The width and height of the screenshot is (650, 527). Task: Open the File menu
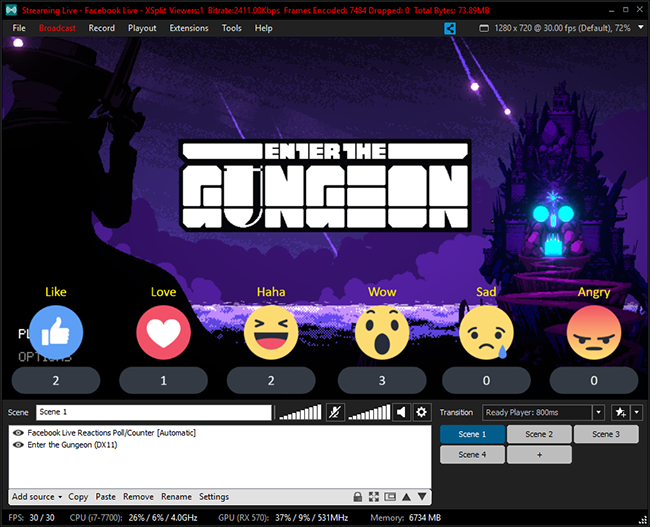(x=19, y=28)
